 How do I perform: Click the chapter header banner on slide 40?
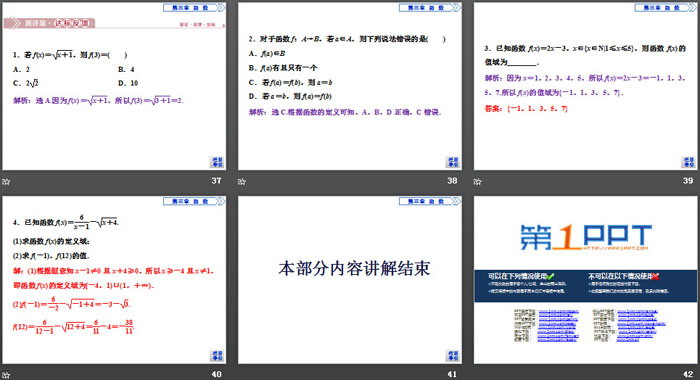coord(194,201)
